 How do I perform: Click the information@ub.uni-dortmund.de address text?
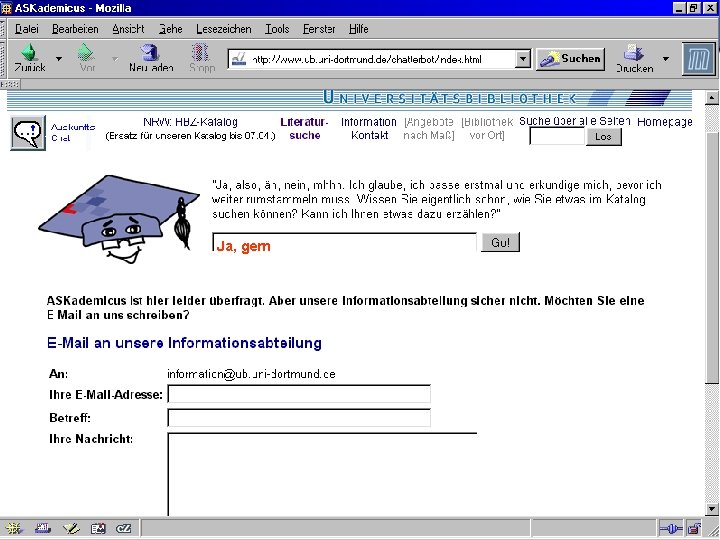(x=251, y=374)
